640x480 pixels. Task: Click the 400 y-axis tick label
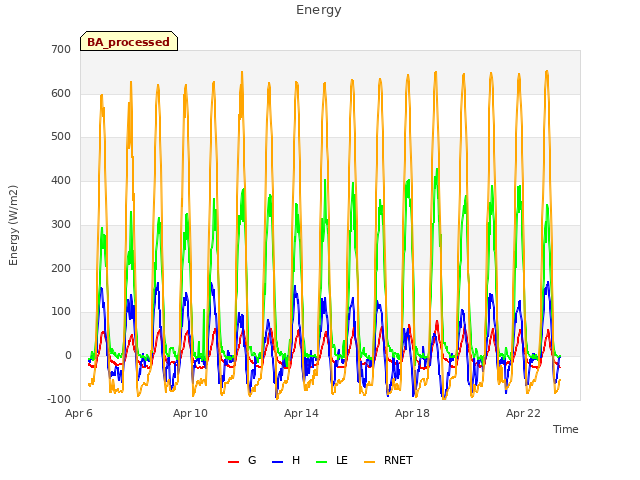pos(61,180)
